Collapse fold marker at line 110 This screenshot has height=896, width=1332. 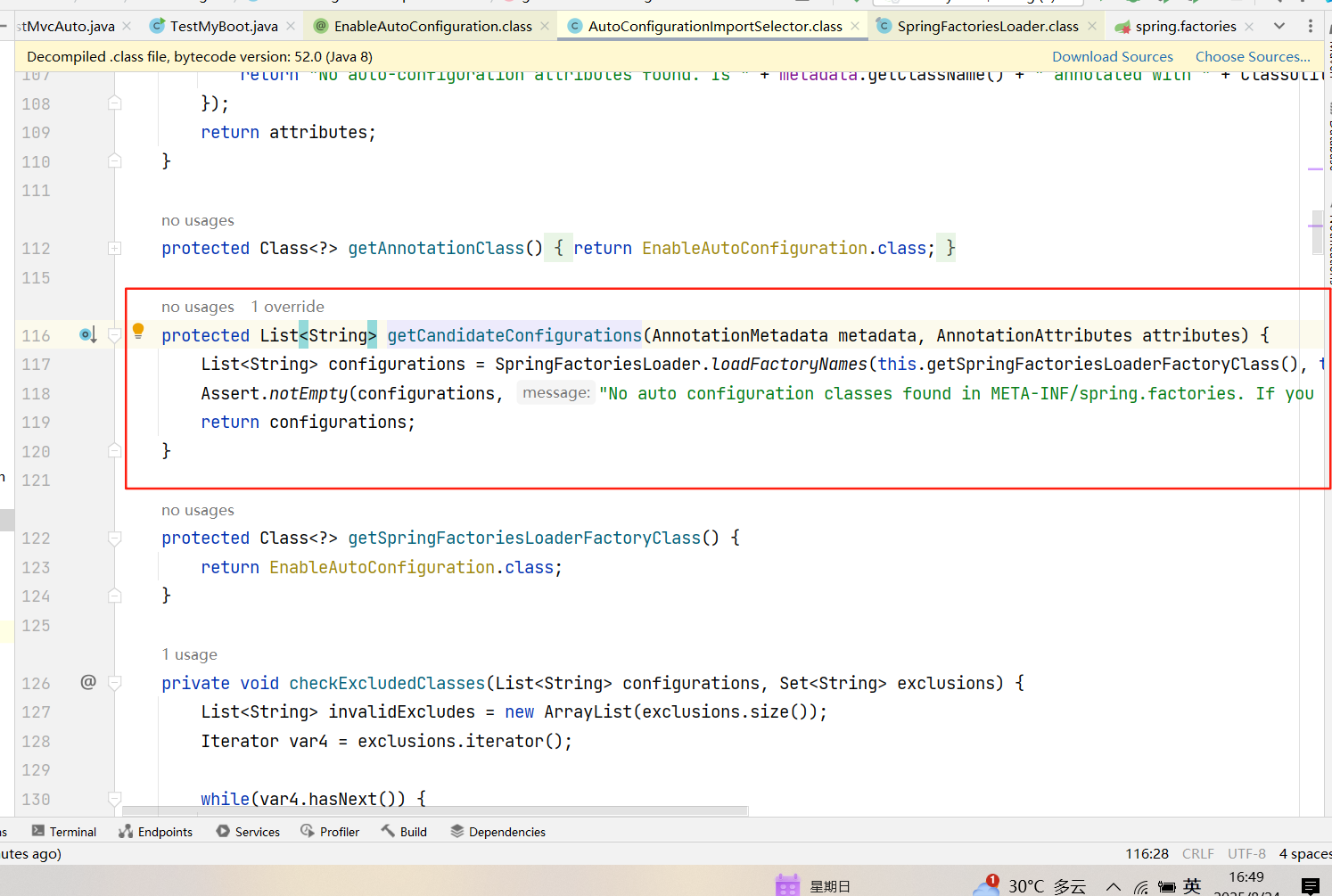114,161
